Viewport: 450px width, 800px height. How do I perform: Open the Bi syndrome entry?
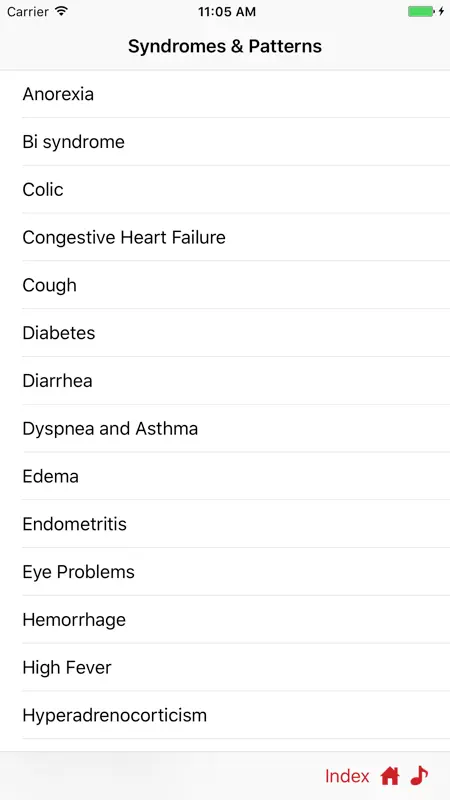(225, 142)
